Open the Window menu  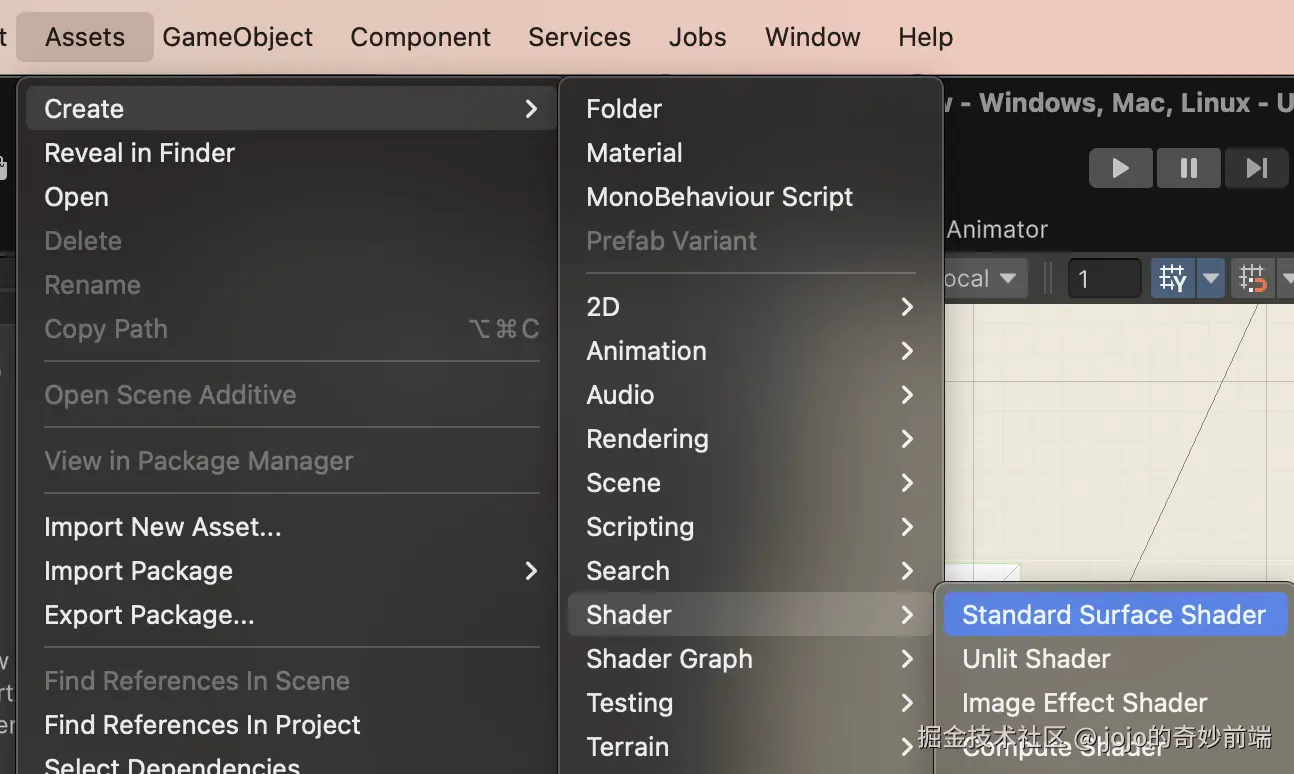coord(812,37)
